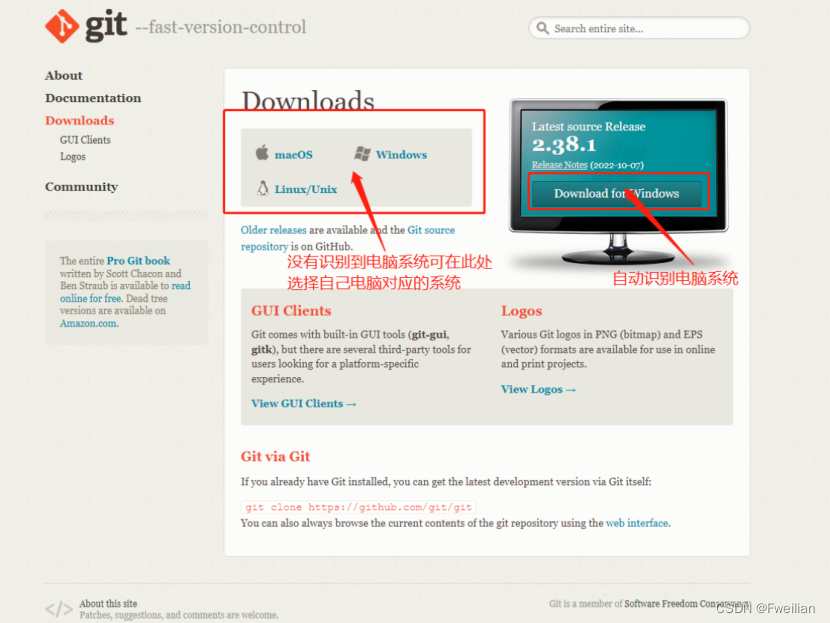Click the About this site text

(x=108, y=603)
